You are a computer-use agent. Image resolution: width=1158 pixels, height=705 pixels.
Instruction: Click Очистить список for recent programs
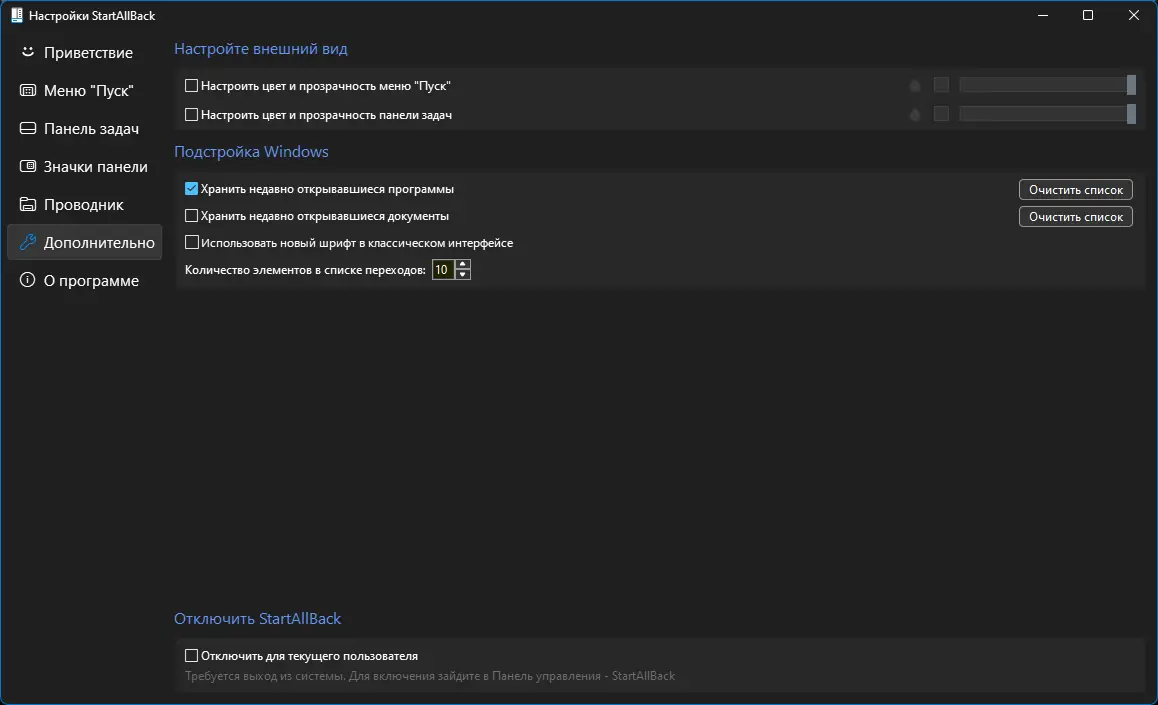(1075, 190)
